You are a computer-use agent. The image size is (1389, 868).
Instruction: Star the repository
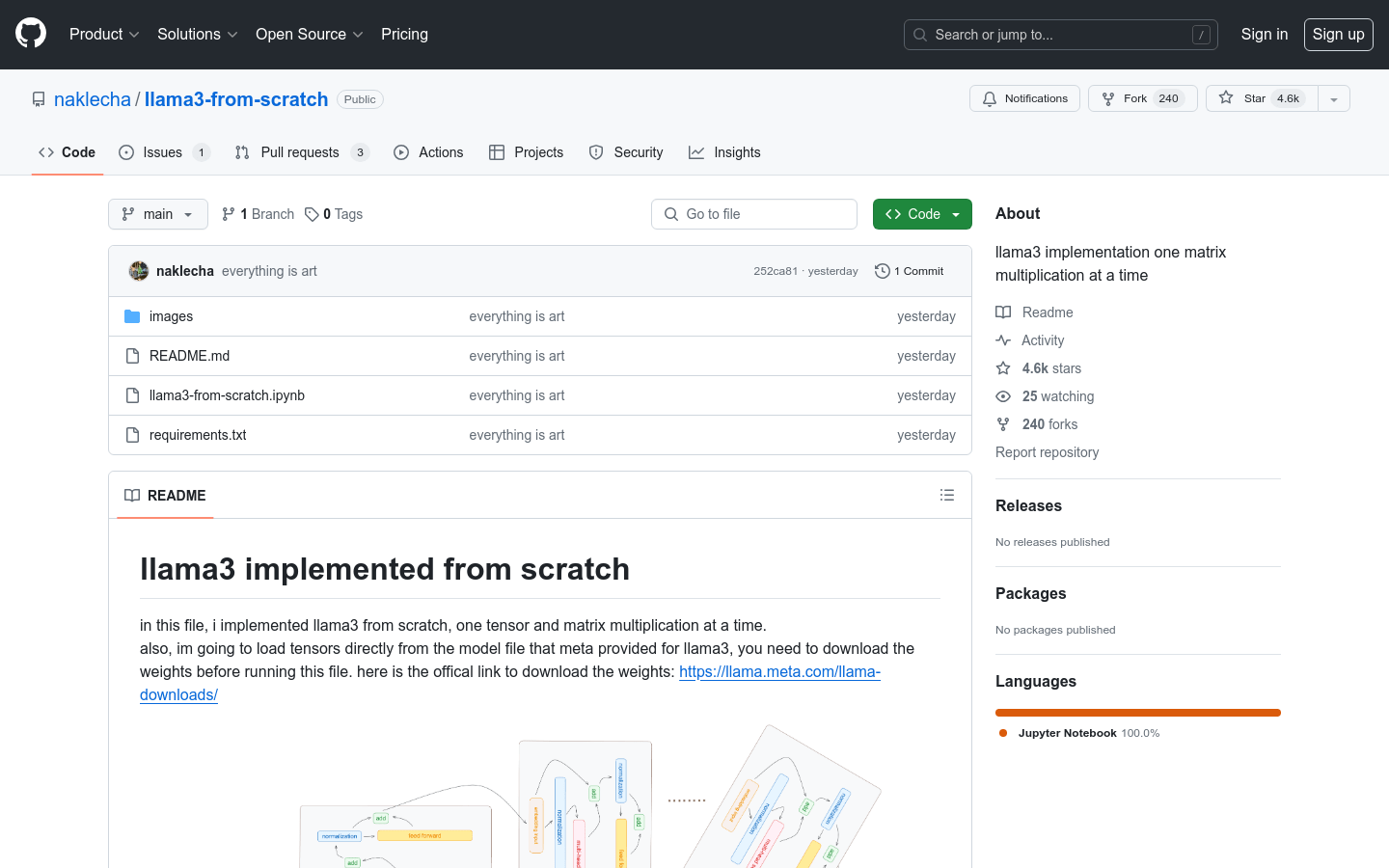click(x=1262, y=98)
